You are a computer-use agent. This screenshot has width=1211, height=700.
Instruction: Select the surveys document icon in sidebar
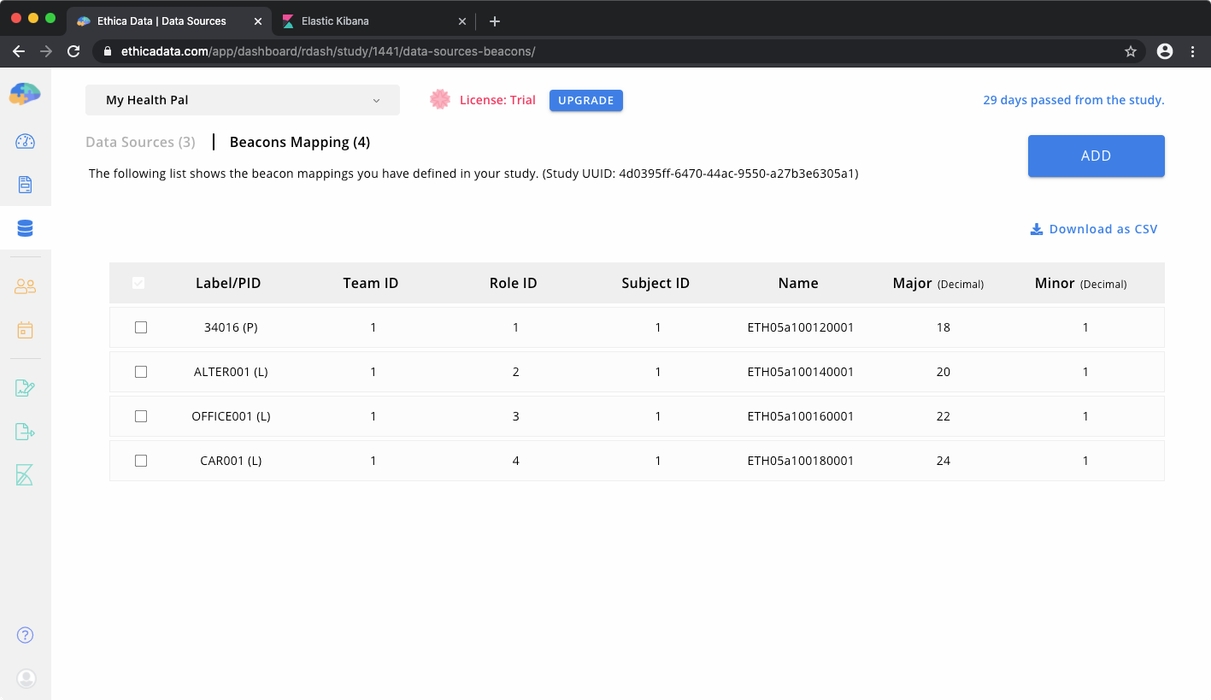pos(25,184)
